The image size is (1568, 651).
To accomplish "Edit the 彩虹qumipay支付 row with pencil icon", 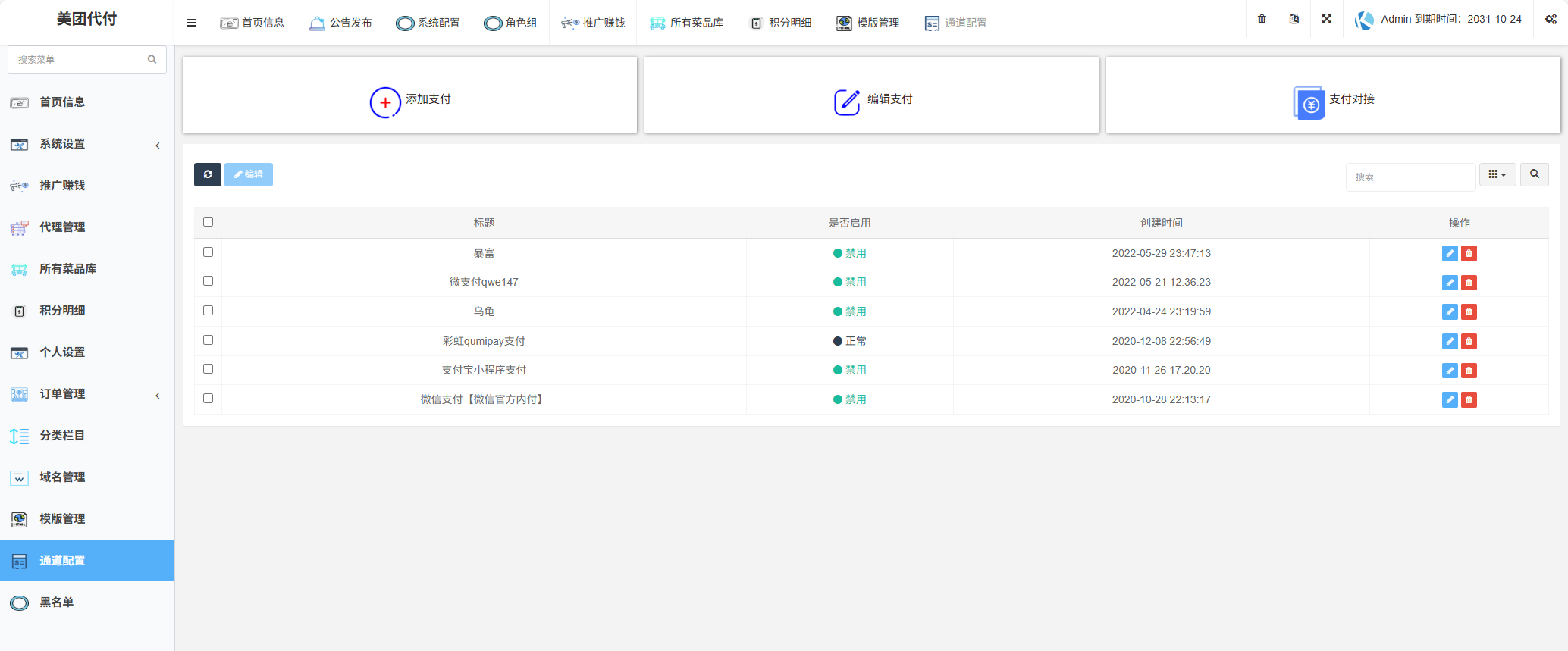I will 1449,342.
